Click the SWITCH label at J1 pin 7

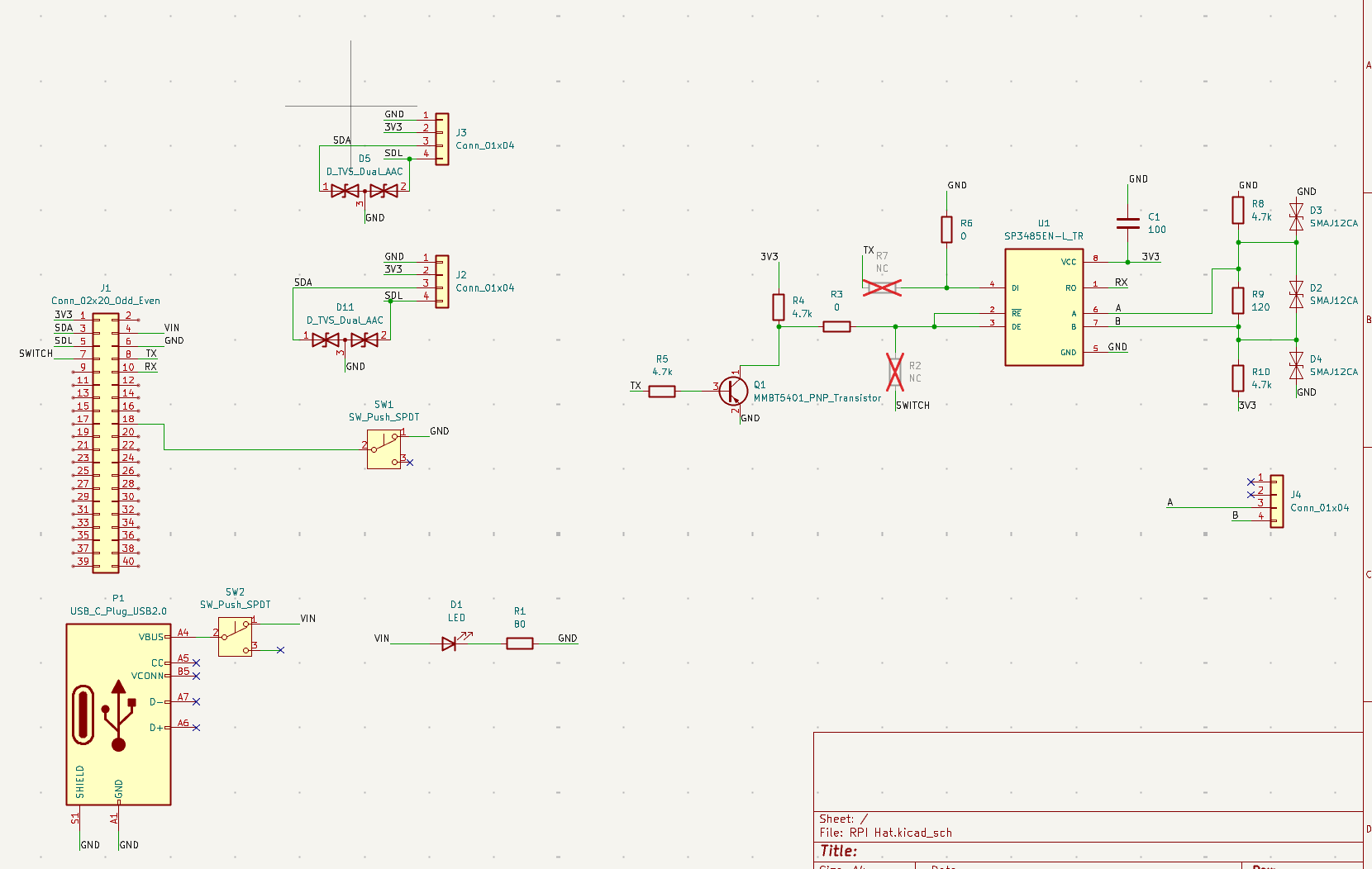[36, 354]
